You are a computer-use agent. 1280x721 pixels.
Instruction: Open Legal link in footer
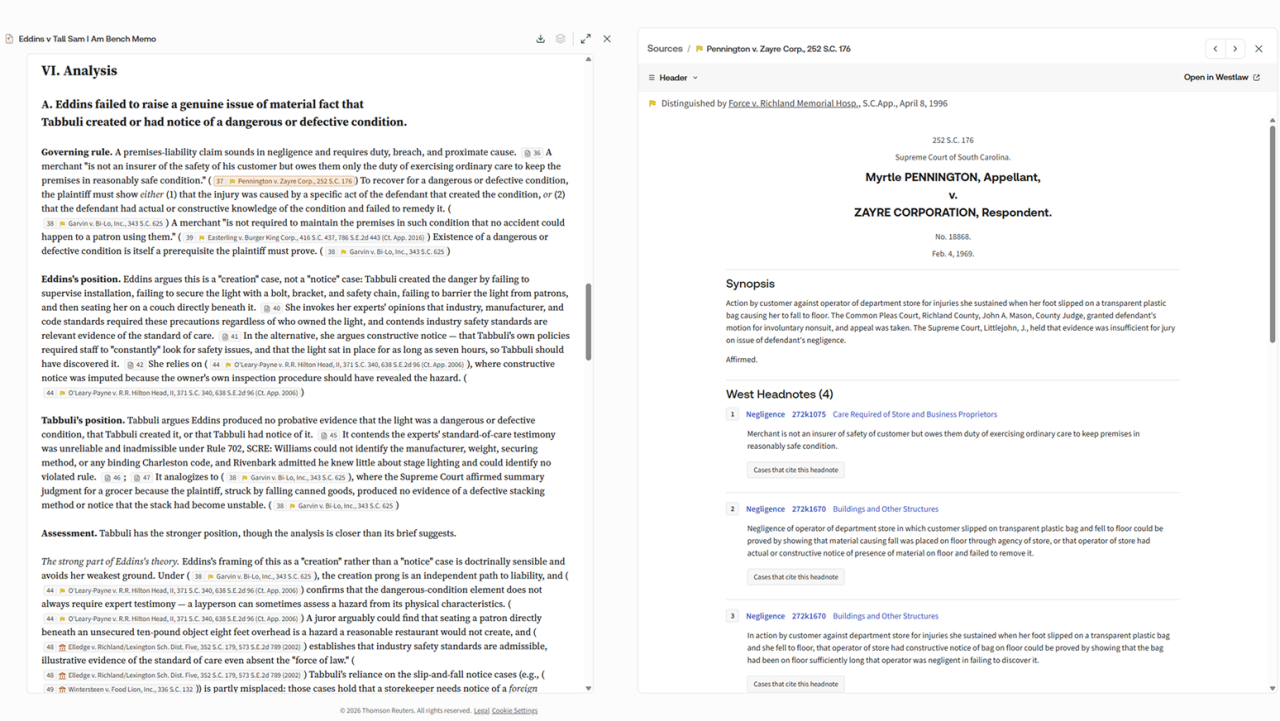[481, 711]
